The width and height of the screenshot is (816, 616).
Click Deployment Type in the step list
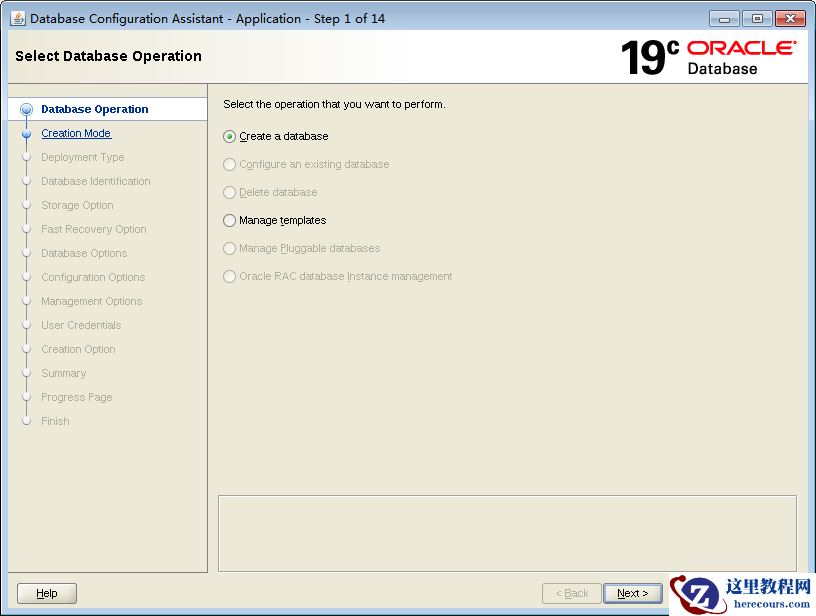(83, 157)
